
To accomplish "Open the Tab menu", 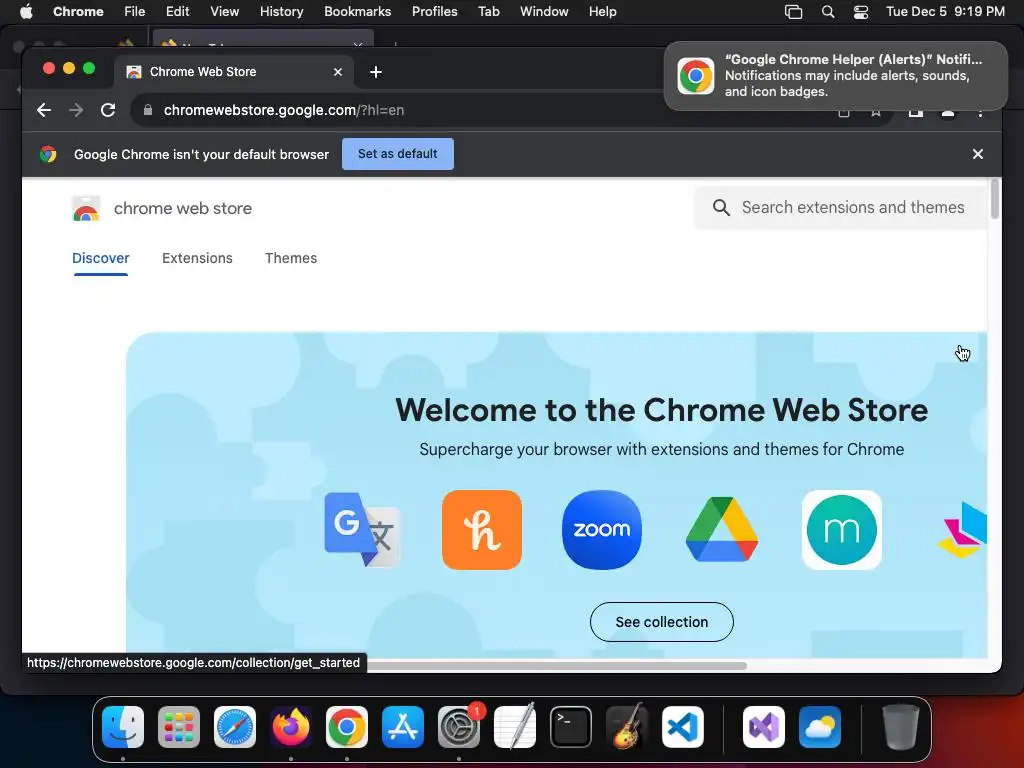I will pos(488,12).
